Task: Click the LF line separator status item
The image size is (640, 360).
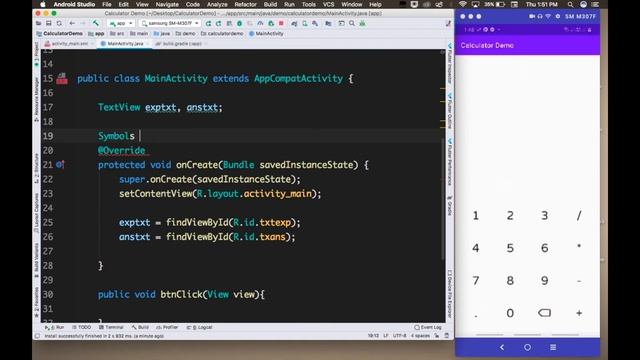Action: [x=386, y=336]
